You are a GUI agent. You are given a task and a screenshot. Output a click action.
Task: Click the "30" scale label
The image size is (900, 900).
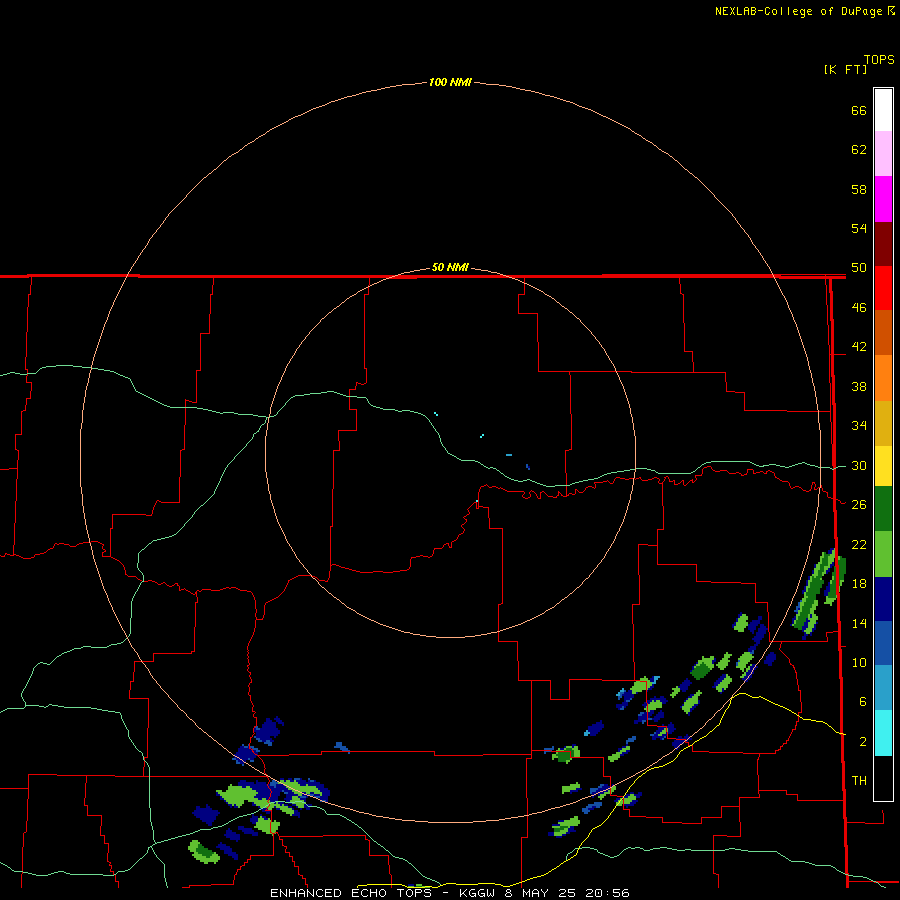(859, 465)
